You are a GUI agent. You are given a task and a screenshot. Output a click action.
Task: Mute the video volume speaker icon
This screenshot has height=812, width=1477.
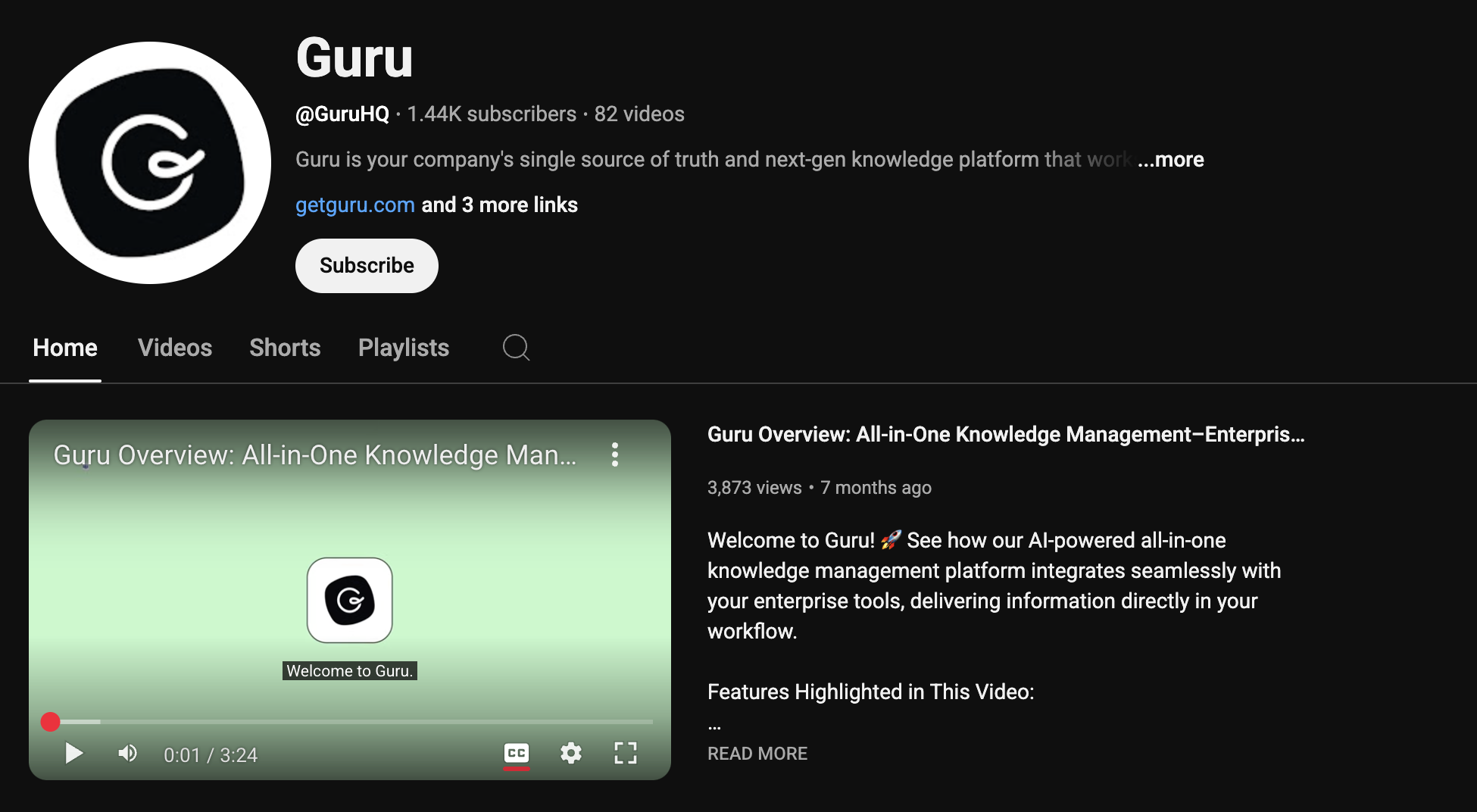click(127, 754)
